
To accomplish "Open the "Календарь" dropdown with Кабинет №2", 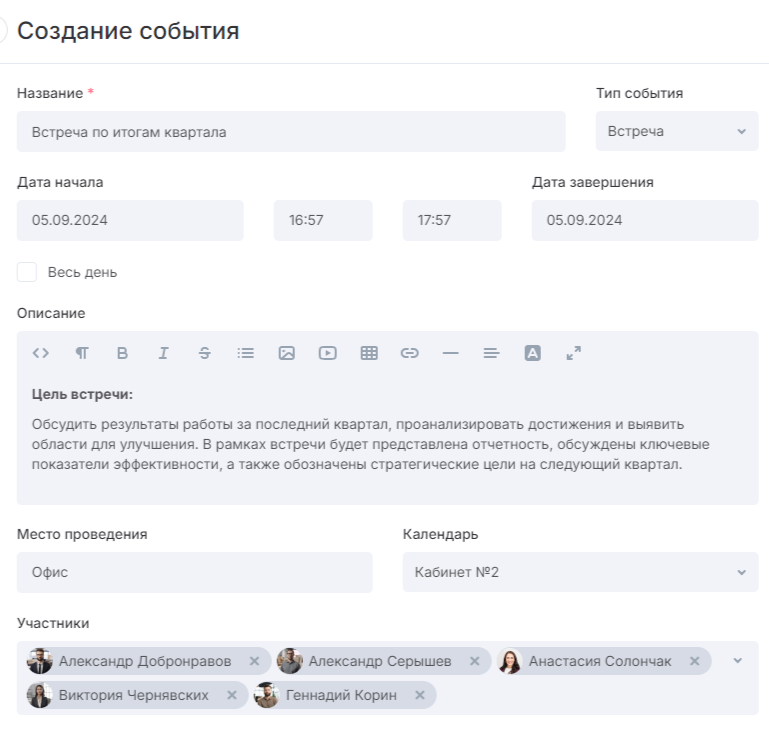I will point(580,572).
